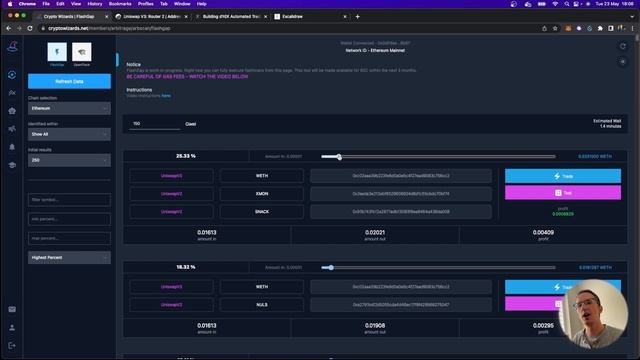Open Spotlight search in menu bar

coord(567,4)
